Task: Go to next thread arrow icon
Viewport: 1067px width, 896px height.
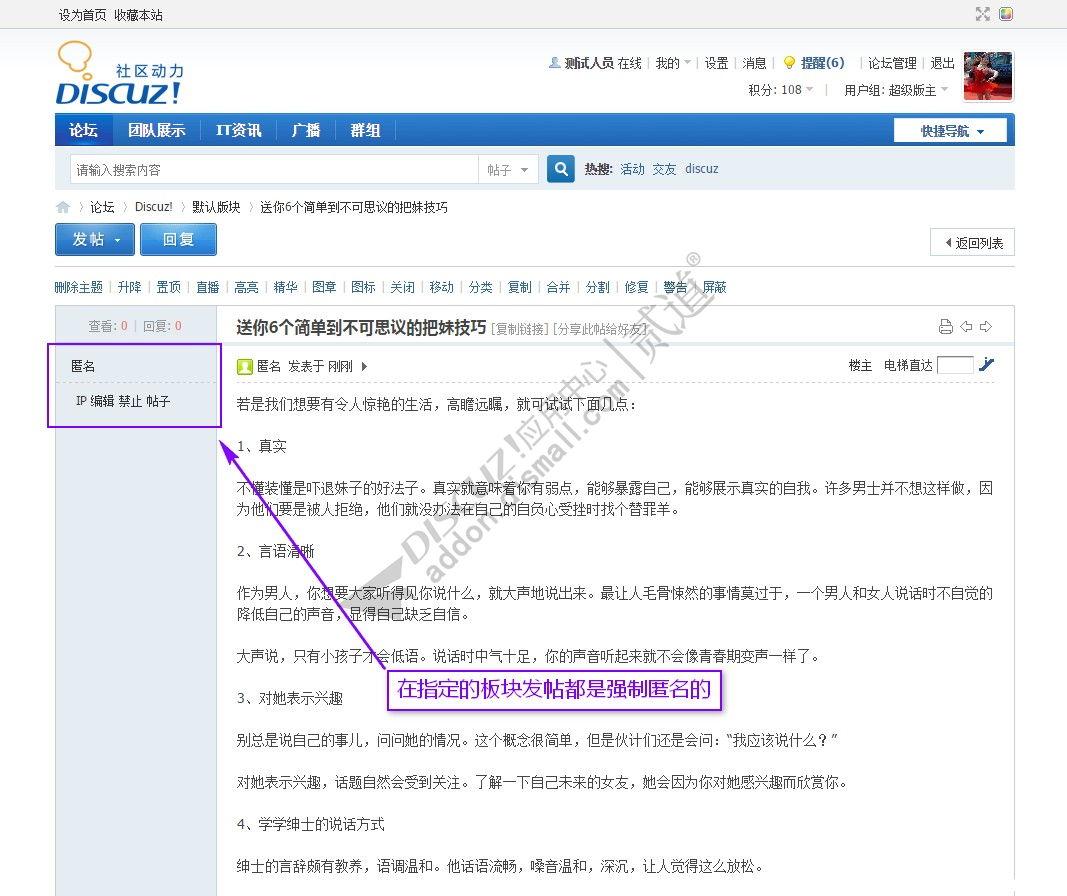Action: 986,327
